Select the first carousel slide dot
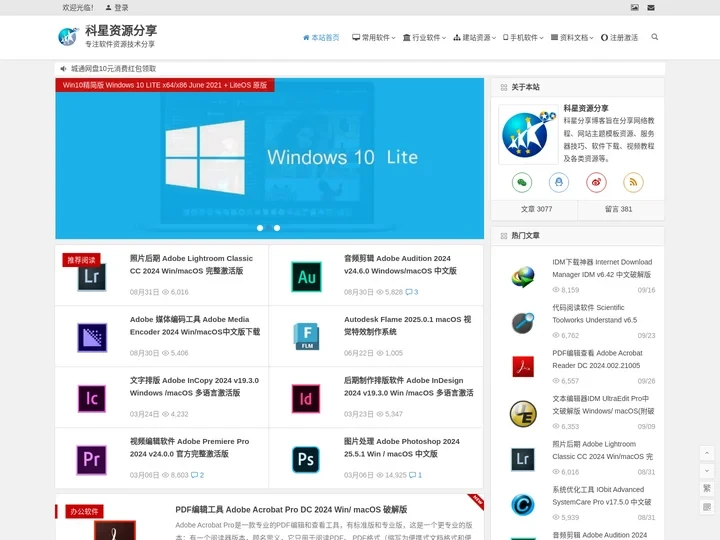720x540 pixels. pyautogui.click(x=260, y=228)
